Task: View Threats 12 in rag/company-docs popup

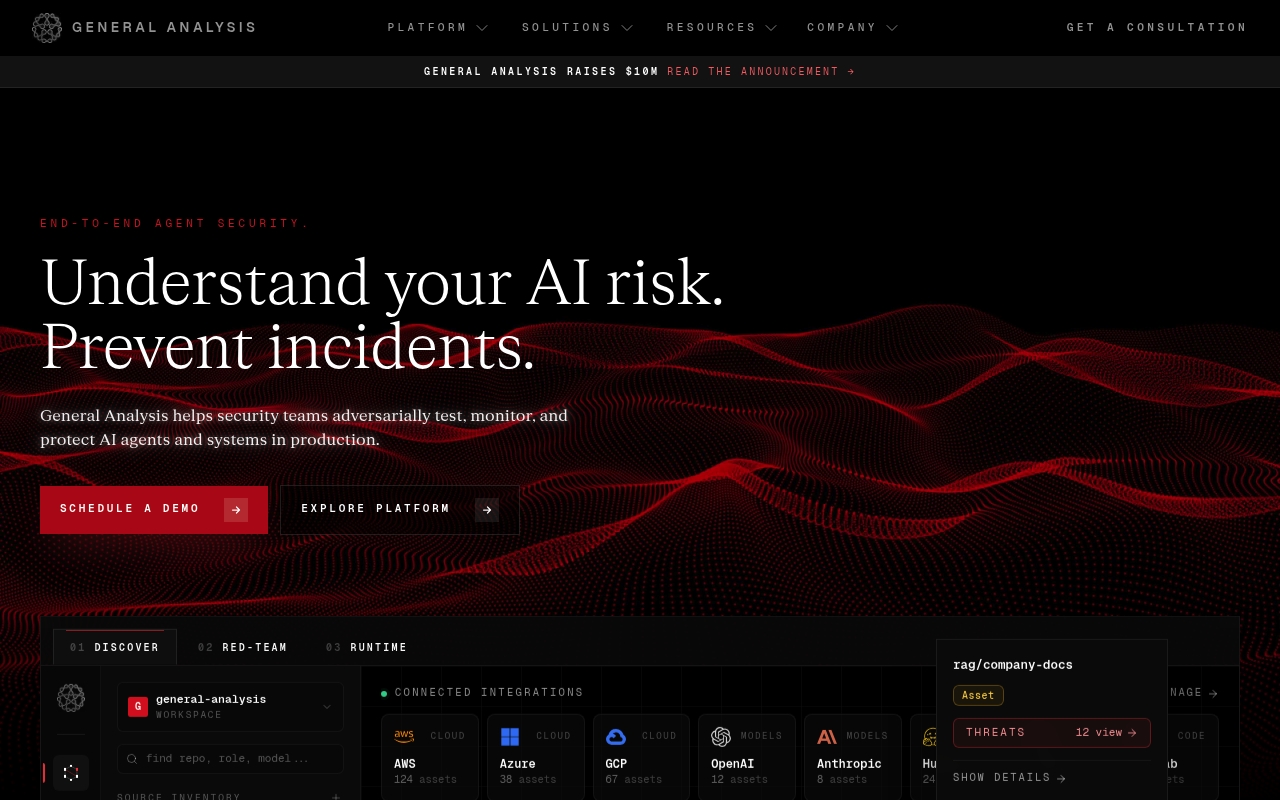Action: 1052,733
